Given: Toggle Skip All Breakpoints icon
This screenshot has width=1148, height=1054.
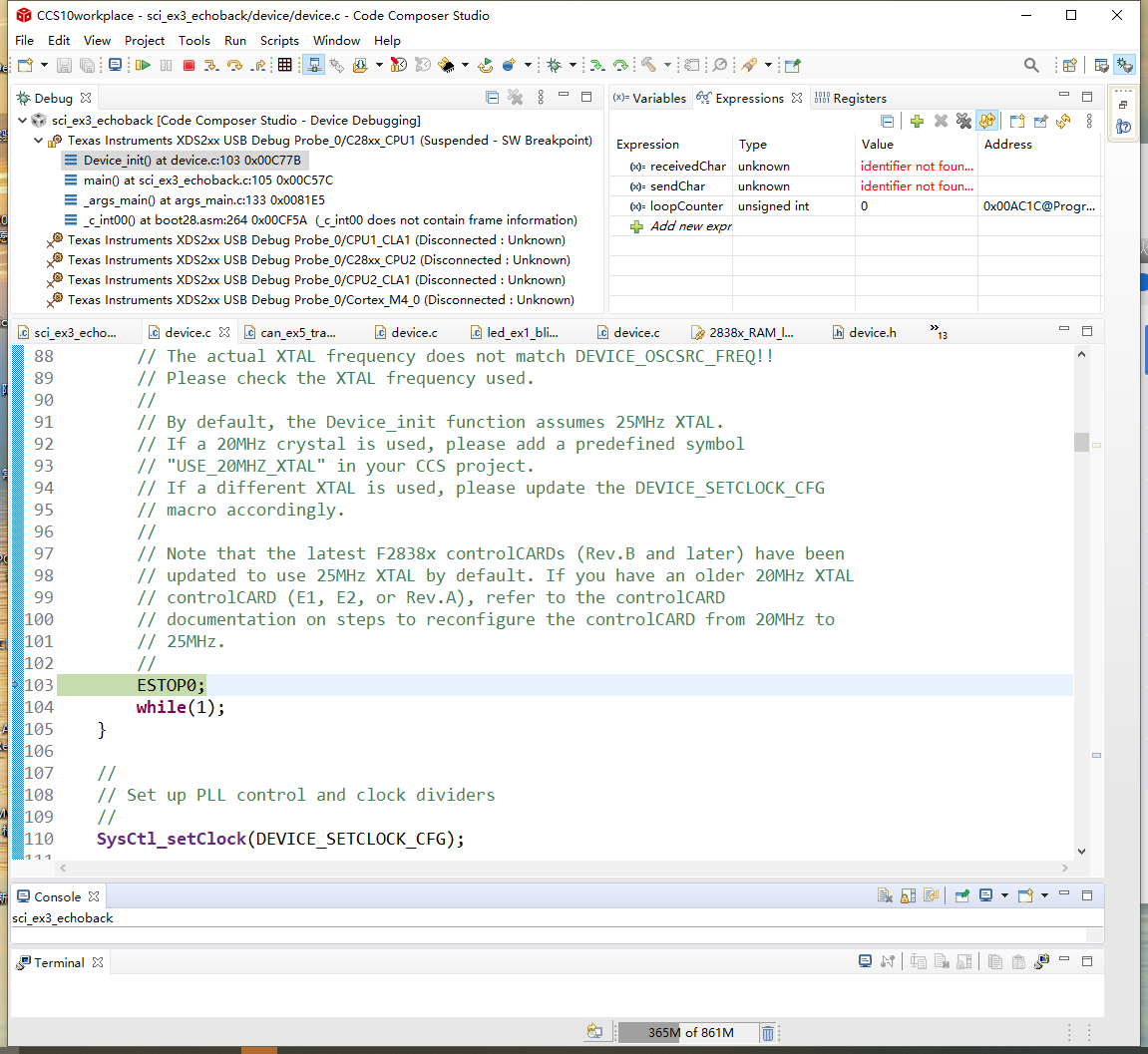Looking at the screenshot, I should (720, 66).
